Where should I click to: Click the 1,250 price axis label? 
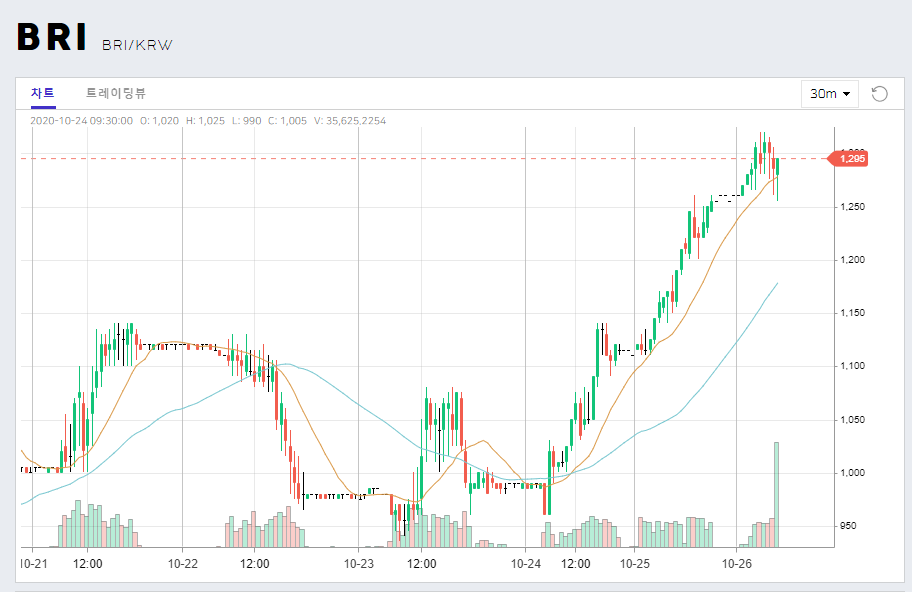(853, 207)
